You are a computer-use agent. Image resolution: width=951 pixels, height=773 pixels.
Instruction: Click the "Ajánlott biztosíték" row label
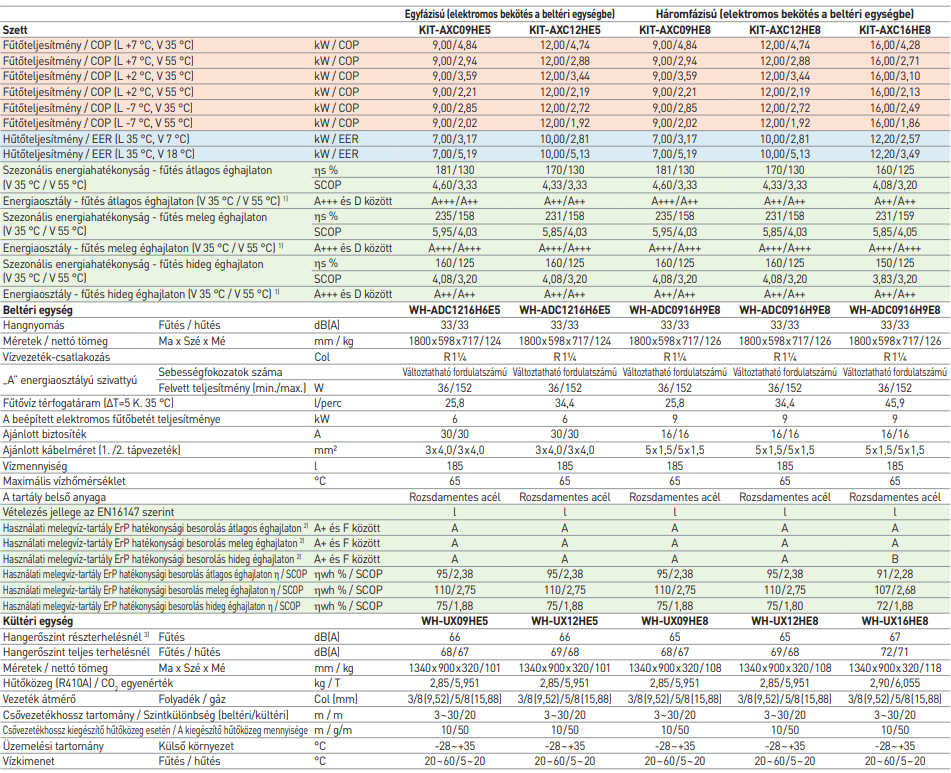coord(44,435)
